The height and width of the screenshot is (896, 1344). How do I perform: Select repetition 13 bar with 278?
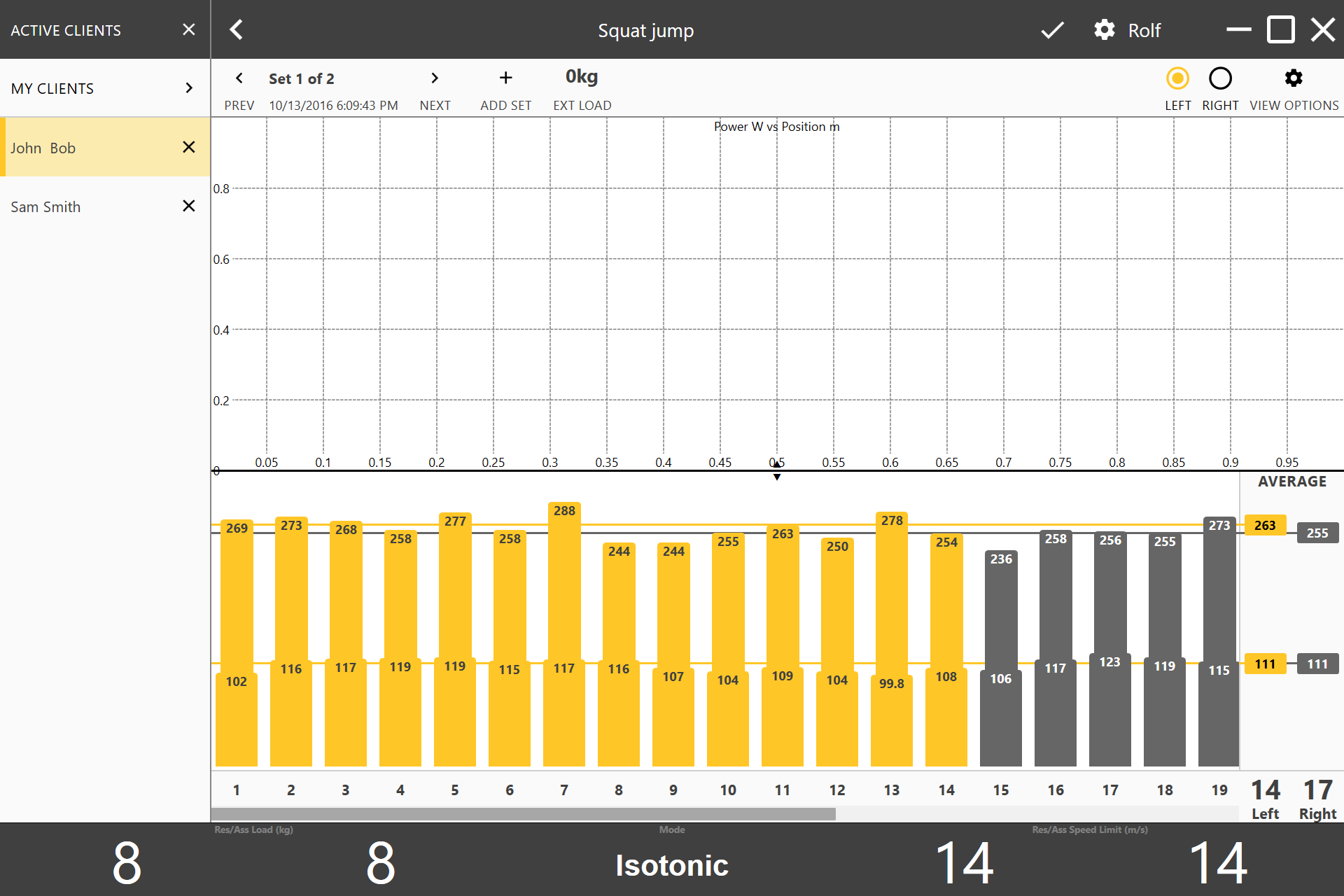pyautogui.click(x=892, y=639)
